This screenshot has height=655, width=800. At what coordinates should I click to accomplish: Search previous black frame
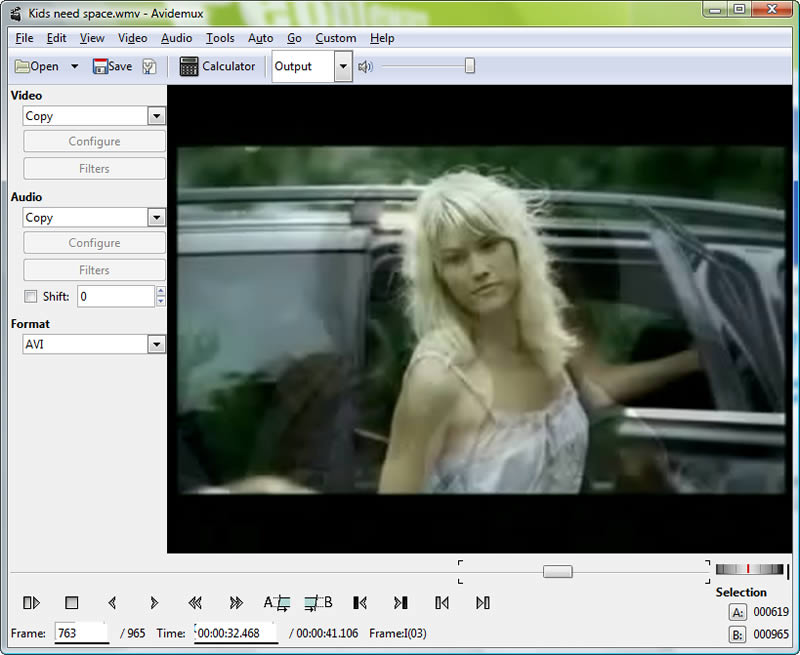tap(360, 603)
